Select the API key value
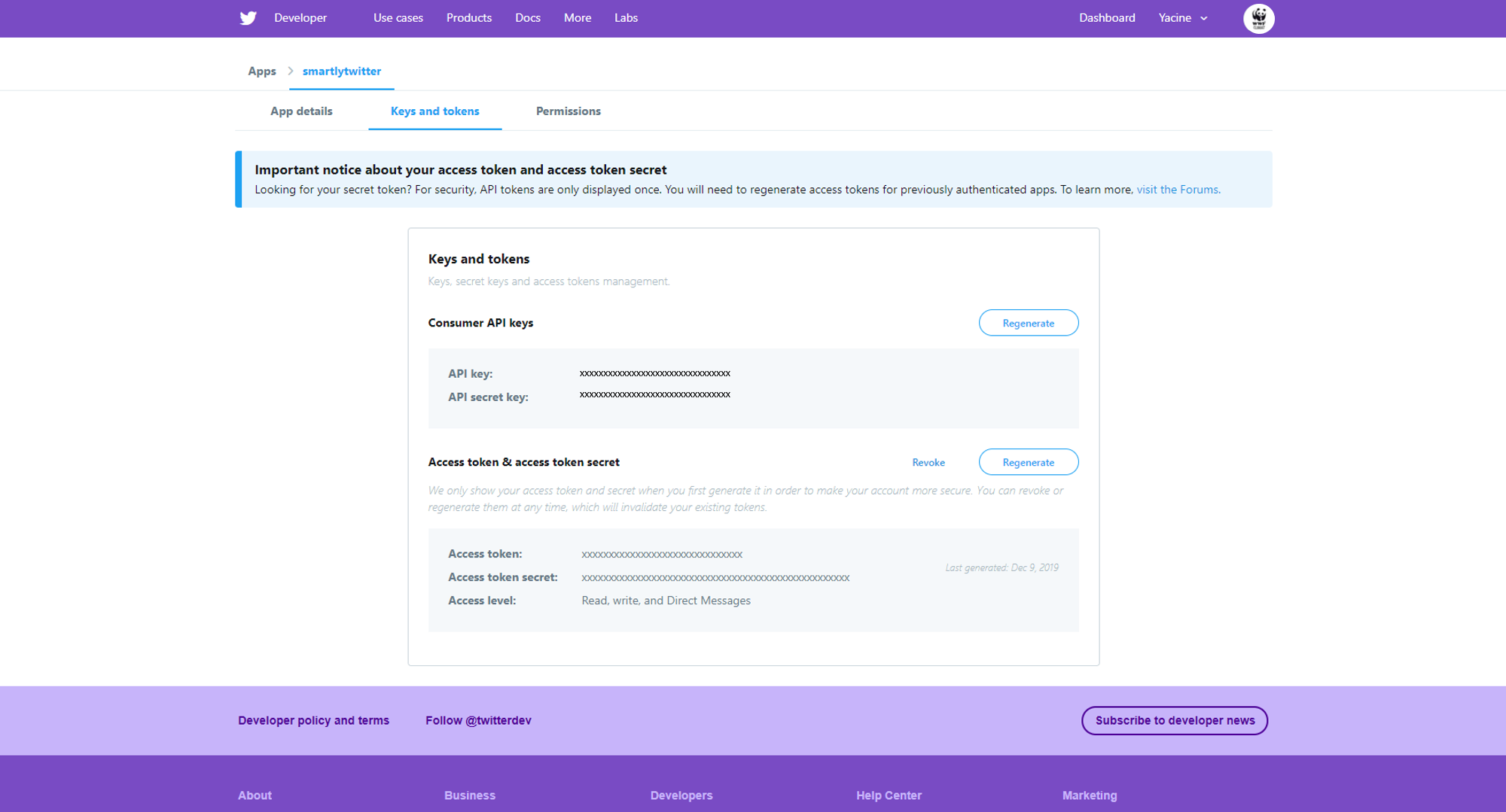The width and height of the screenshot is (1506, 812). 655,373
